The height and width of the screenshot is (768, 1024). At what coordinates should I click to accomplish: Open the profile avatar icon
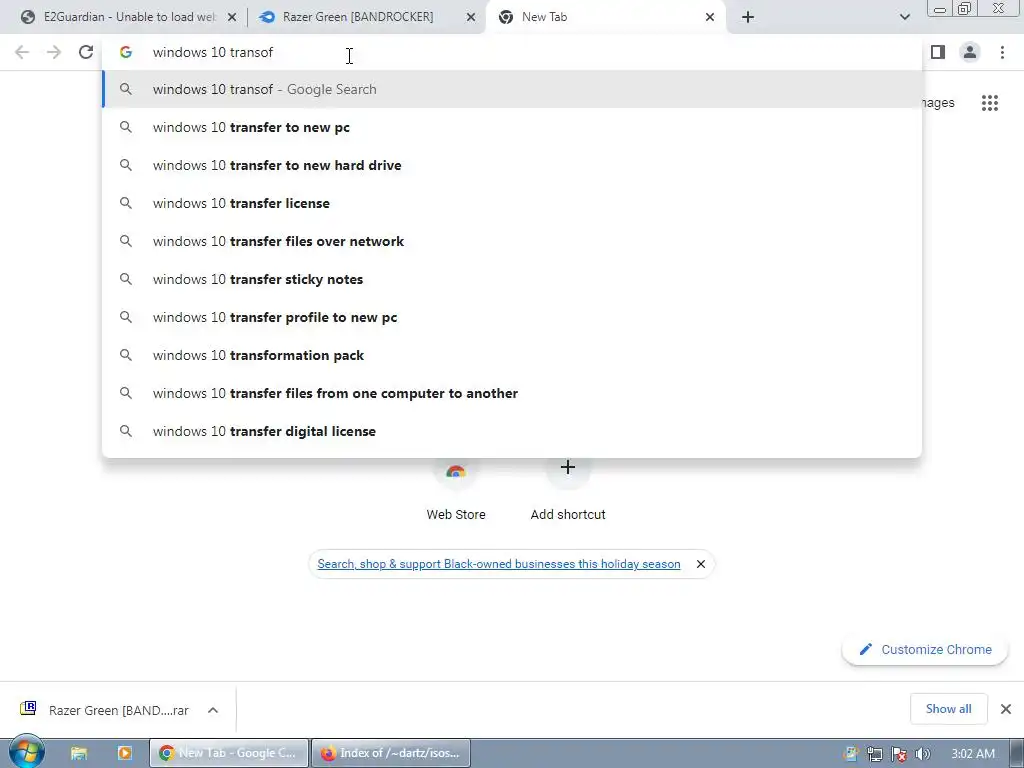pos(970,52)
